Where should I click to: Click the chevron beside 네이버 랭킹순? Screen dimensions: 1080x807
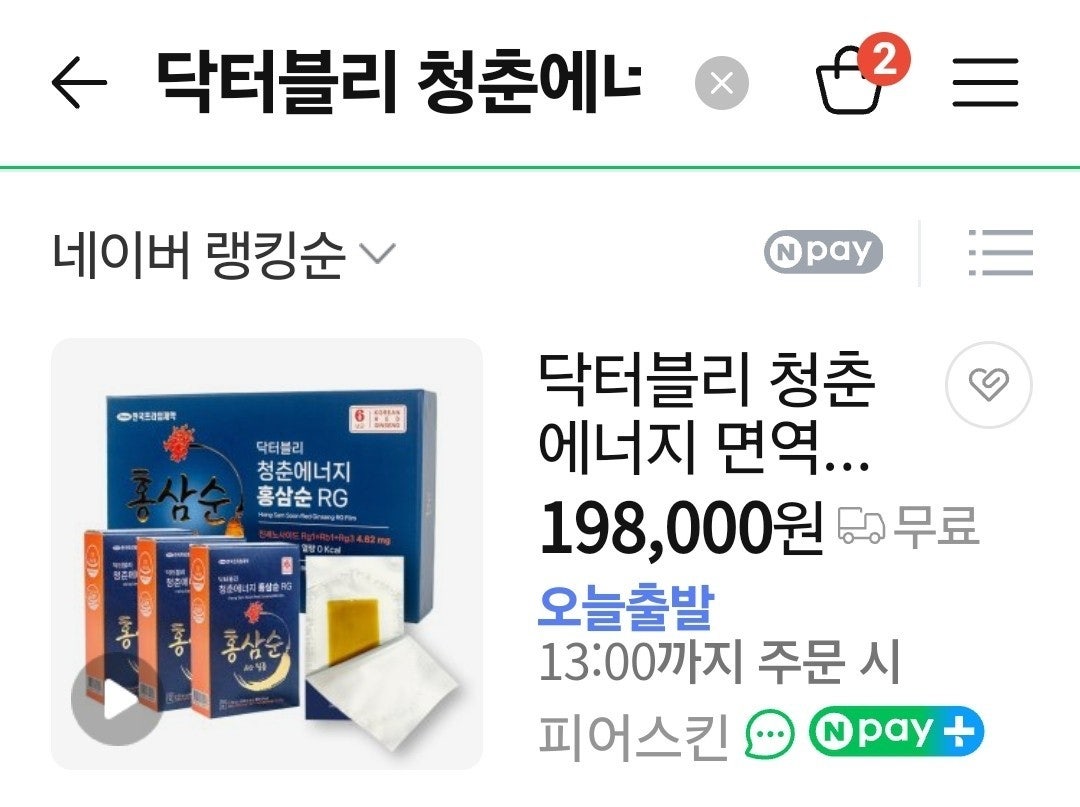tap(378, 253)
